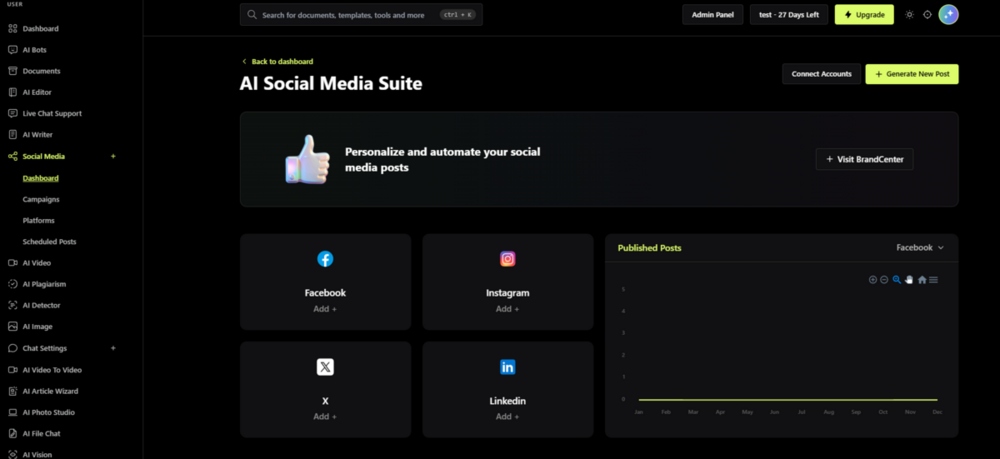
Task: Click the chart zoom-in plus icon
Action: point(872,280)
